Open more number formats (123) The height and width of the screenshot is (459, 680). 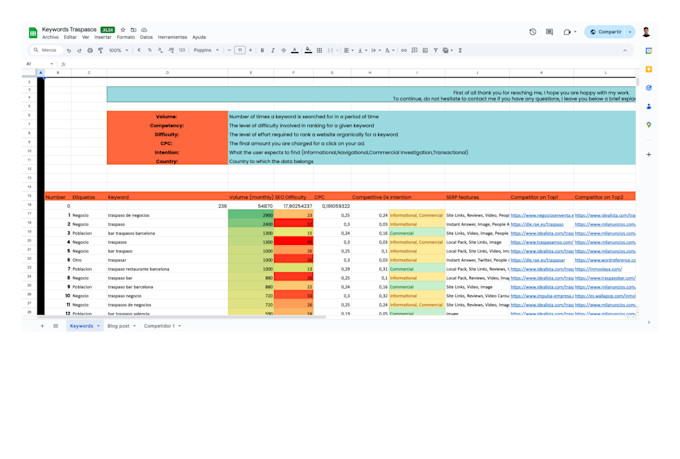(182, 50)
